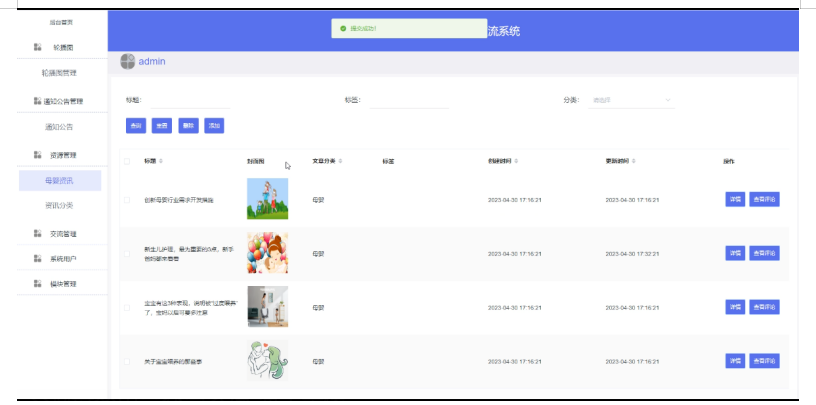The image size is (816, 405).
Task: Click the title text starting 宝宝有这3种表现
Action: point(192,308)
